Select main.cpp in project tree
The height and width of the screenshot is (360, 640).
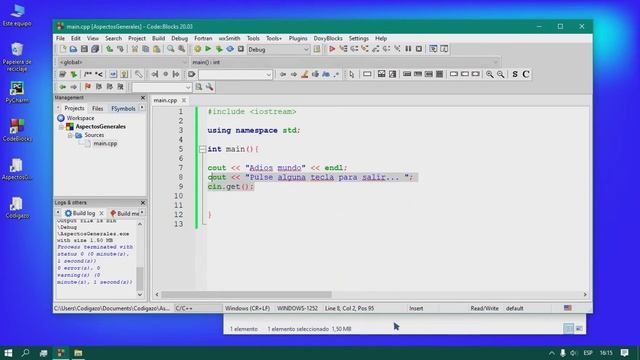point(105,144)
